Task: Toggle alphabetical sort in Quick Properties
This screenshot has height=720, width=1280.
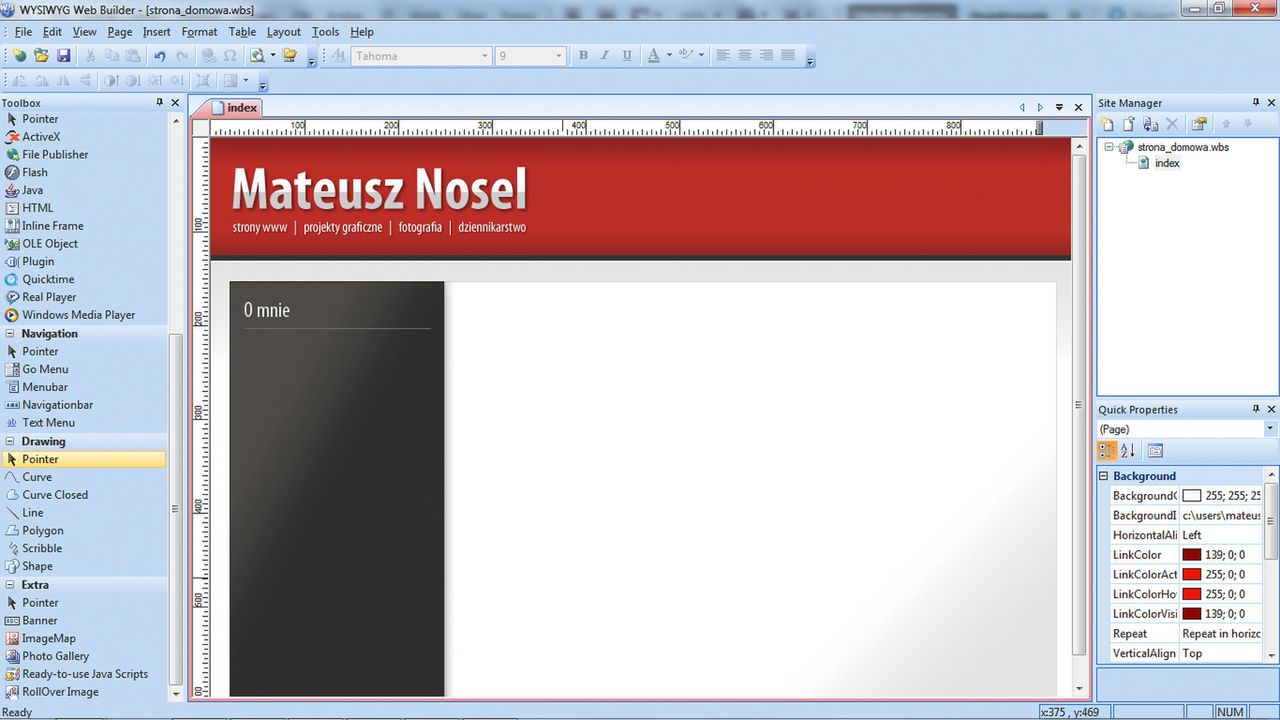Action: coord(1128,451)
